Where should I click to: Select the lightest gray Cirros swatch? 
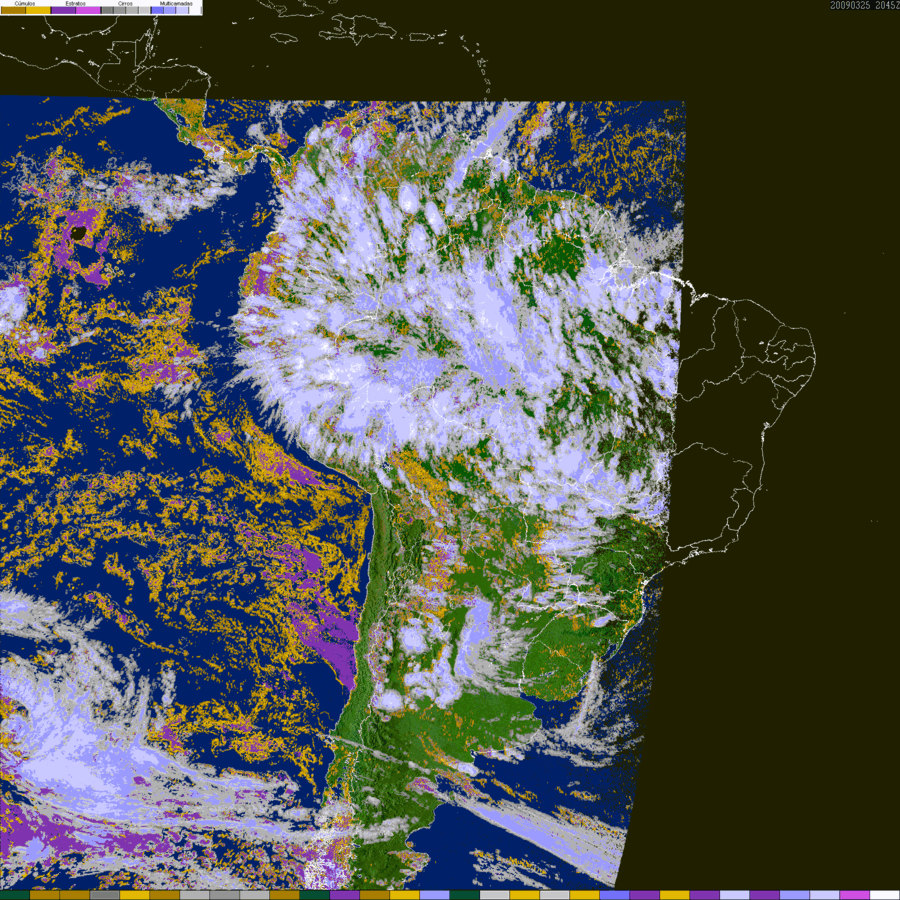pyautogui.click(x=144, y=10)
